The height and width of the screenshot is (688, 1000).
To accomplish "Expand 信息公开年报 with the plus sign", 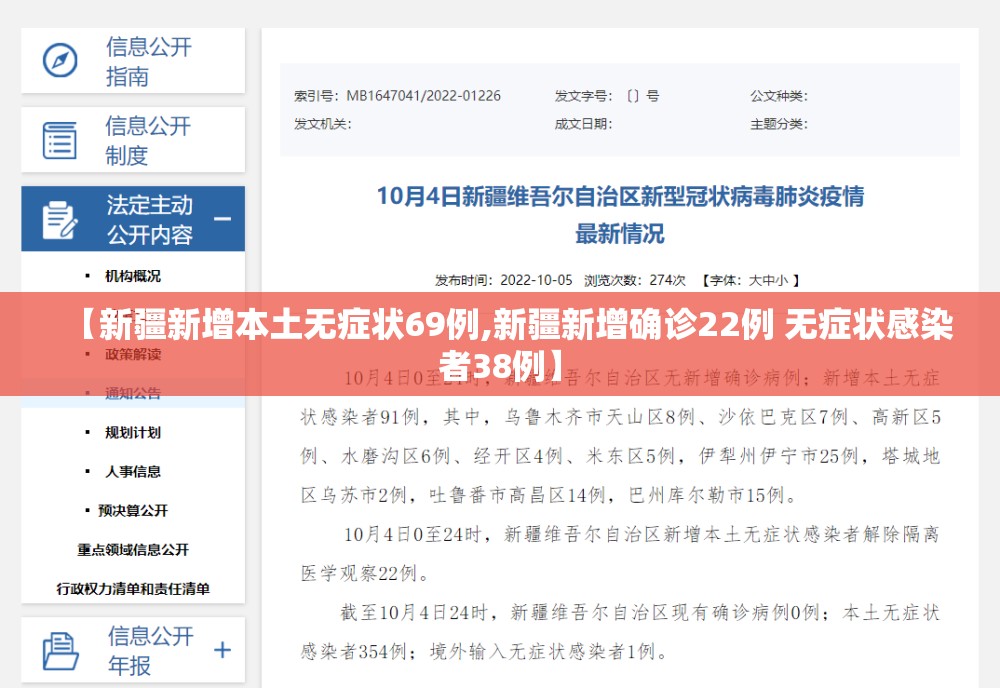I will (222, 650).
